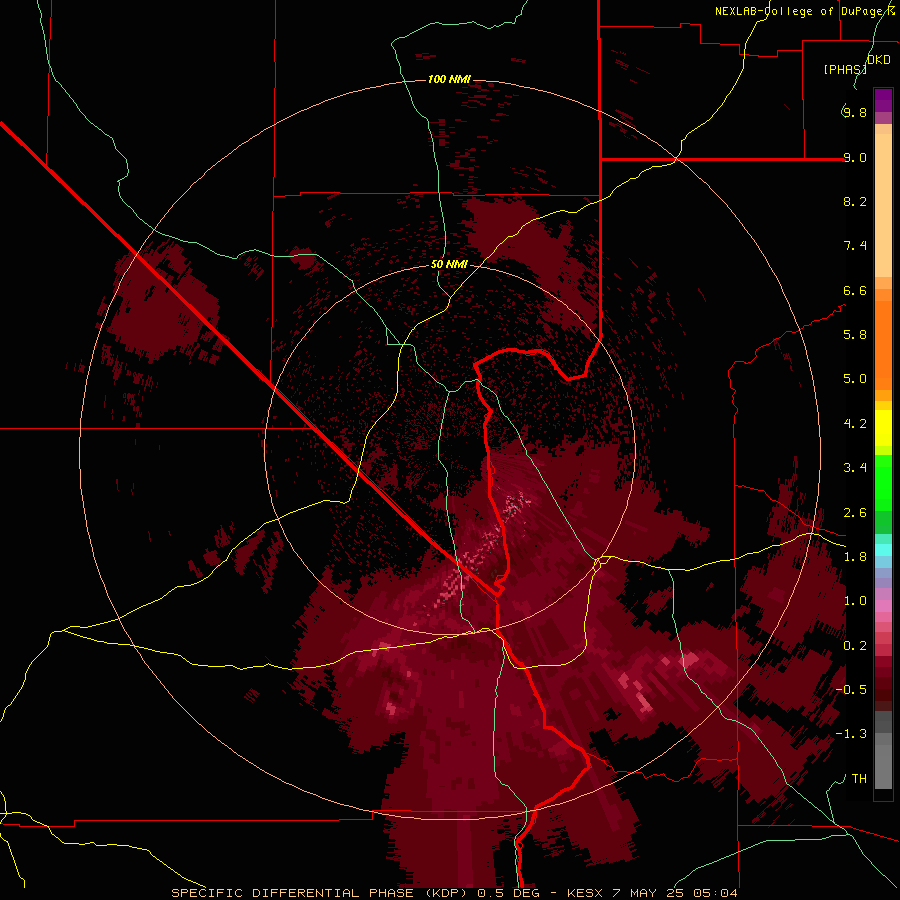Image resolution: width=900 pixels, height=900 pixels.
Task: Click the KESX radar site identifier
Action: [x=584, y=893]
